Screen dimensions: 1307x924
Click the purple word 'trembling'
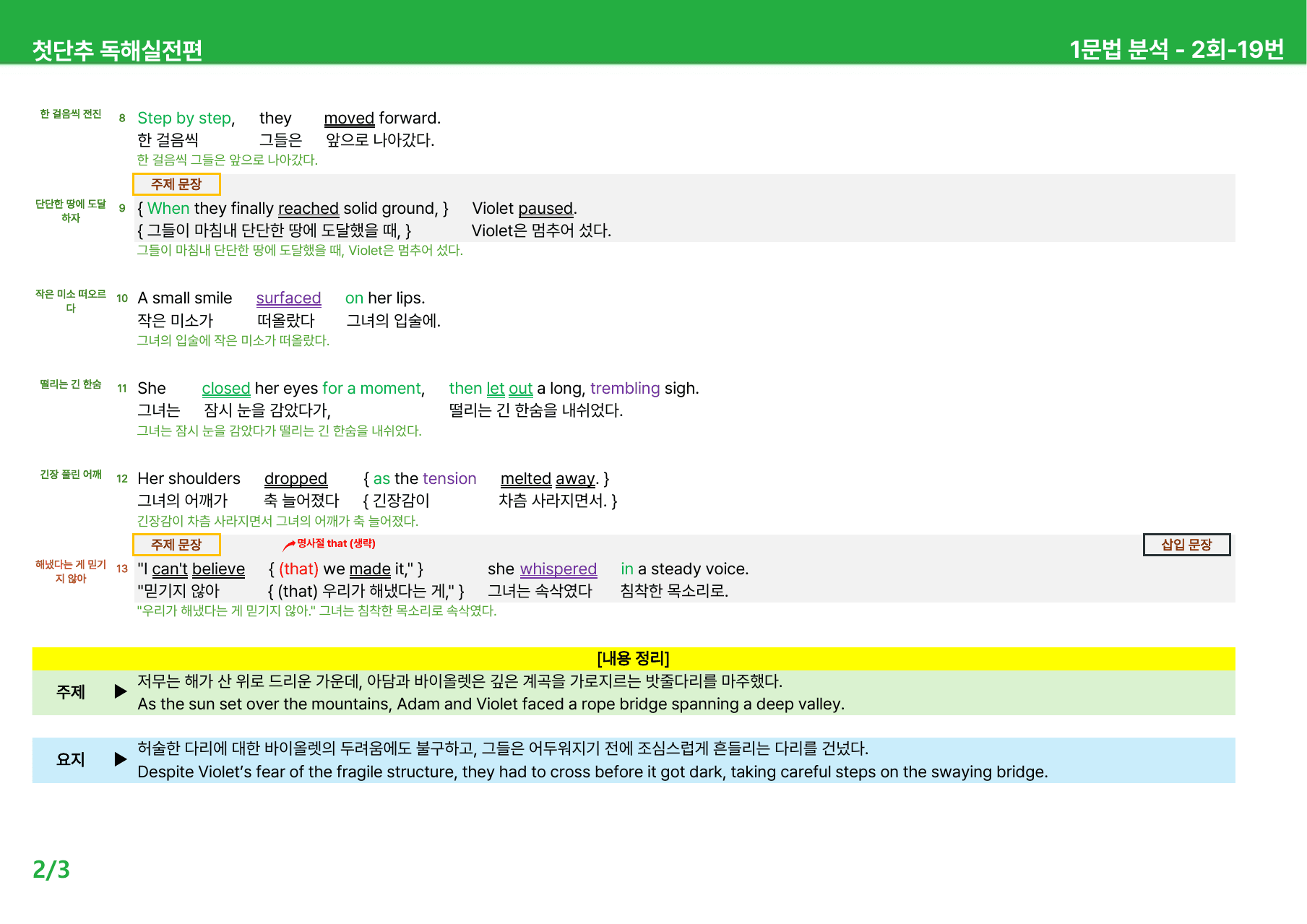[x=625, y=388]
